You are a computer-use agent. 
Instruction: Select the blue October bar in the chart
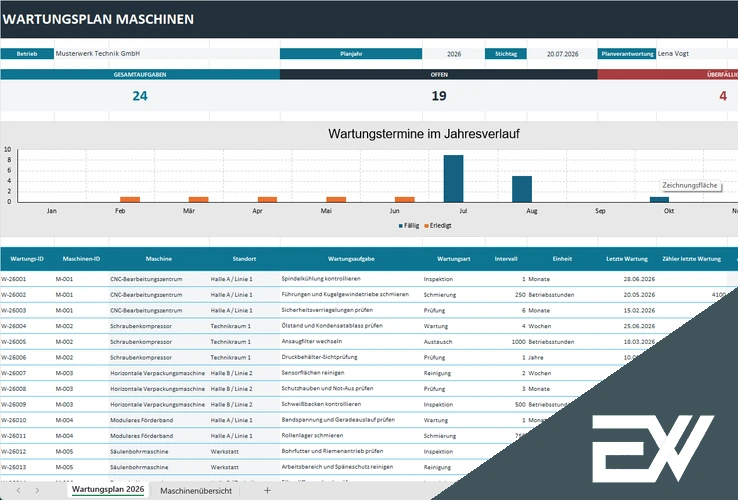659,199
